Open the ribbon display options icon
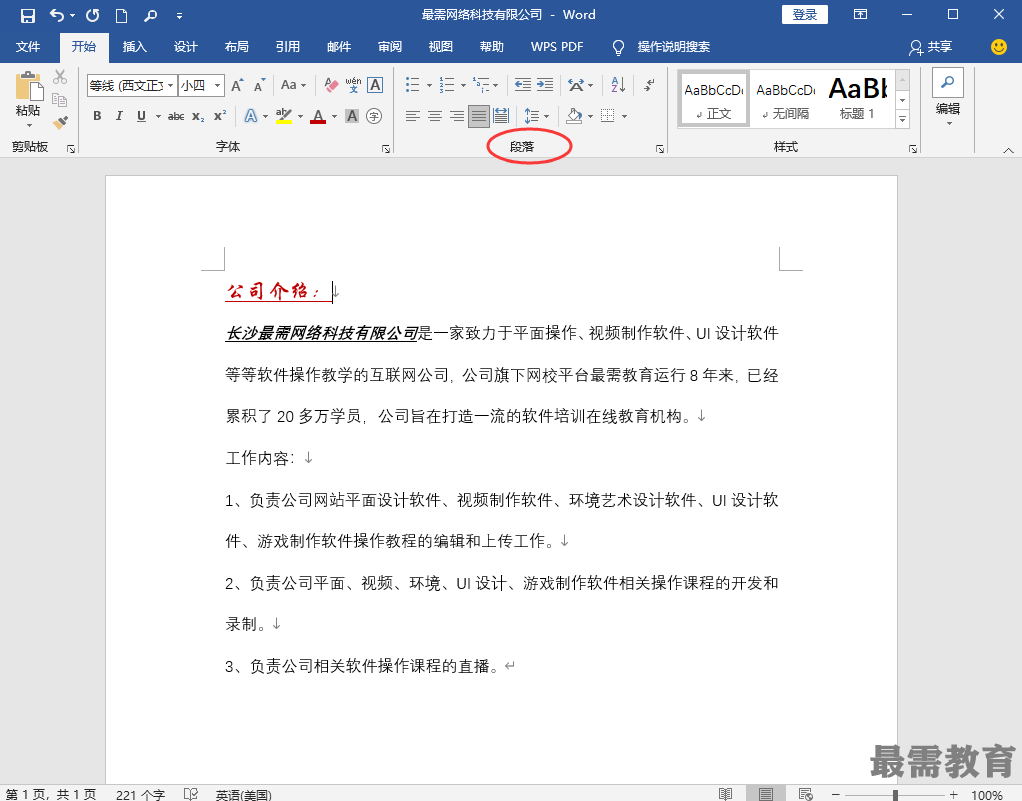 (860, 14)
